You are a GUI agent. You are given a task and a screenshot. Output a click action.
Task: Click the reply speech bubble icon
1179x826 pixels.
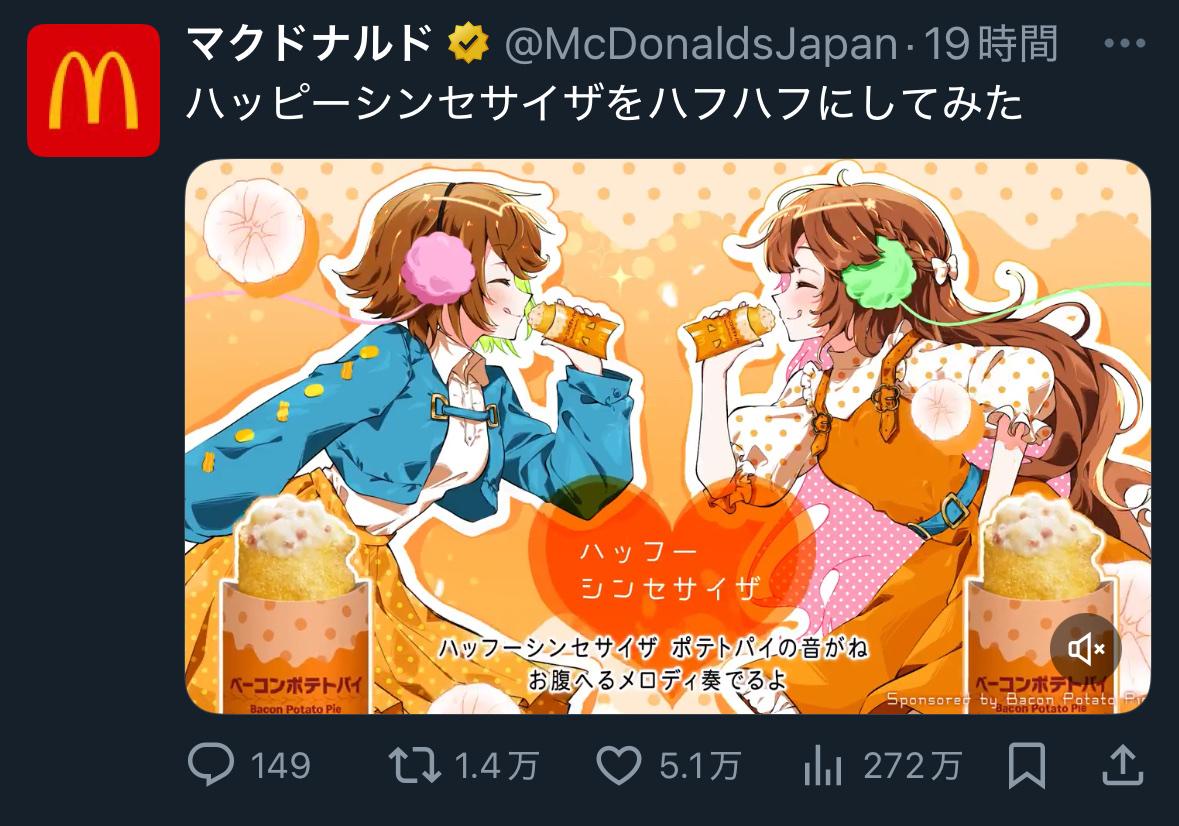[x=211, y=764]
